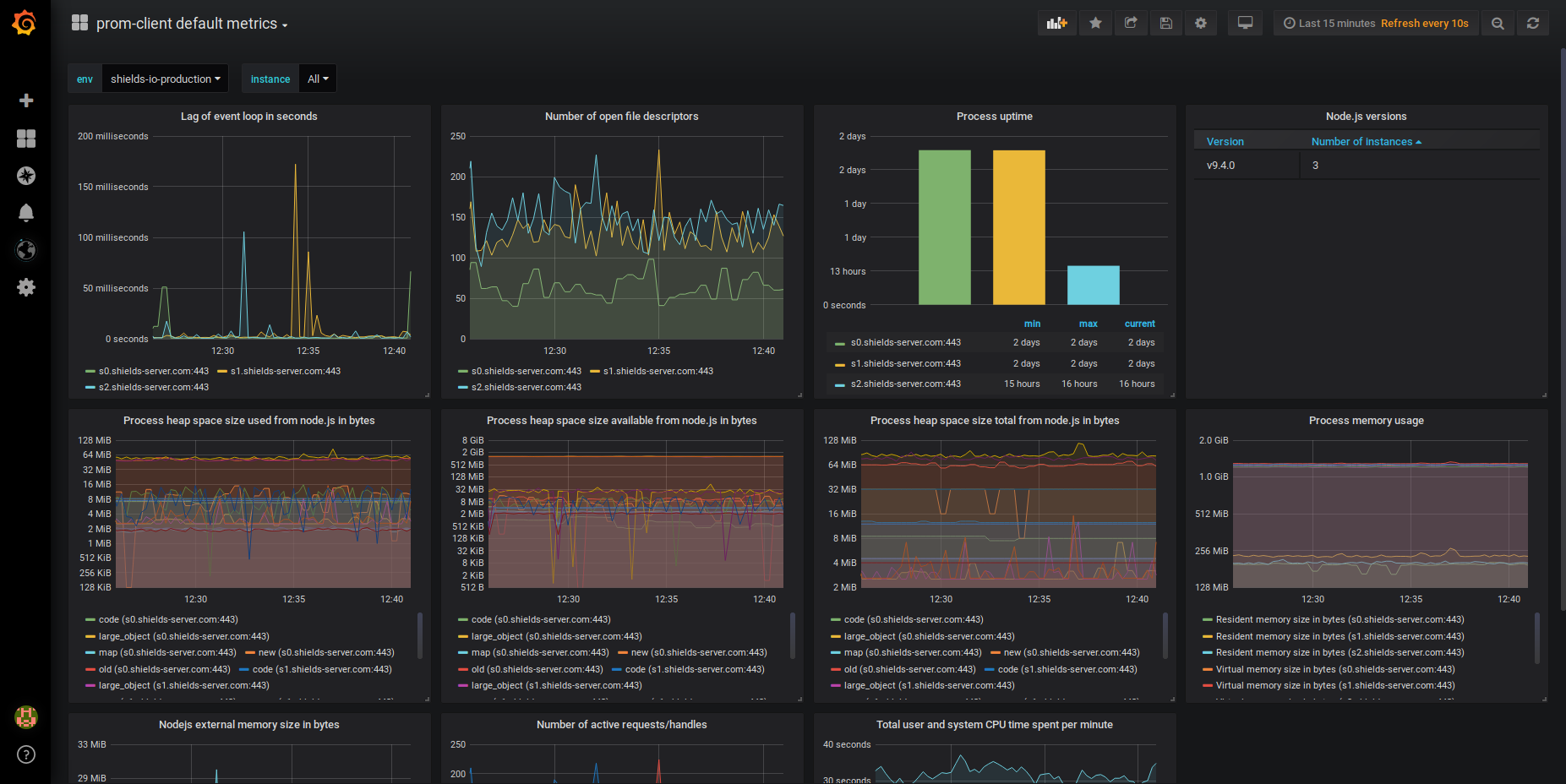Open the Grafana home logo
The image size is (1566, 784).
click(25, 23)
